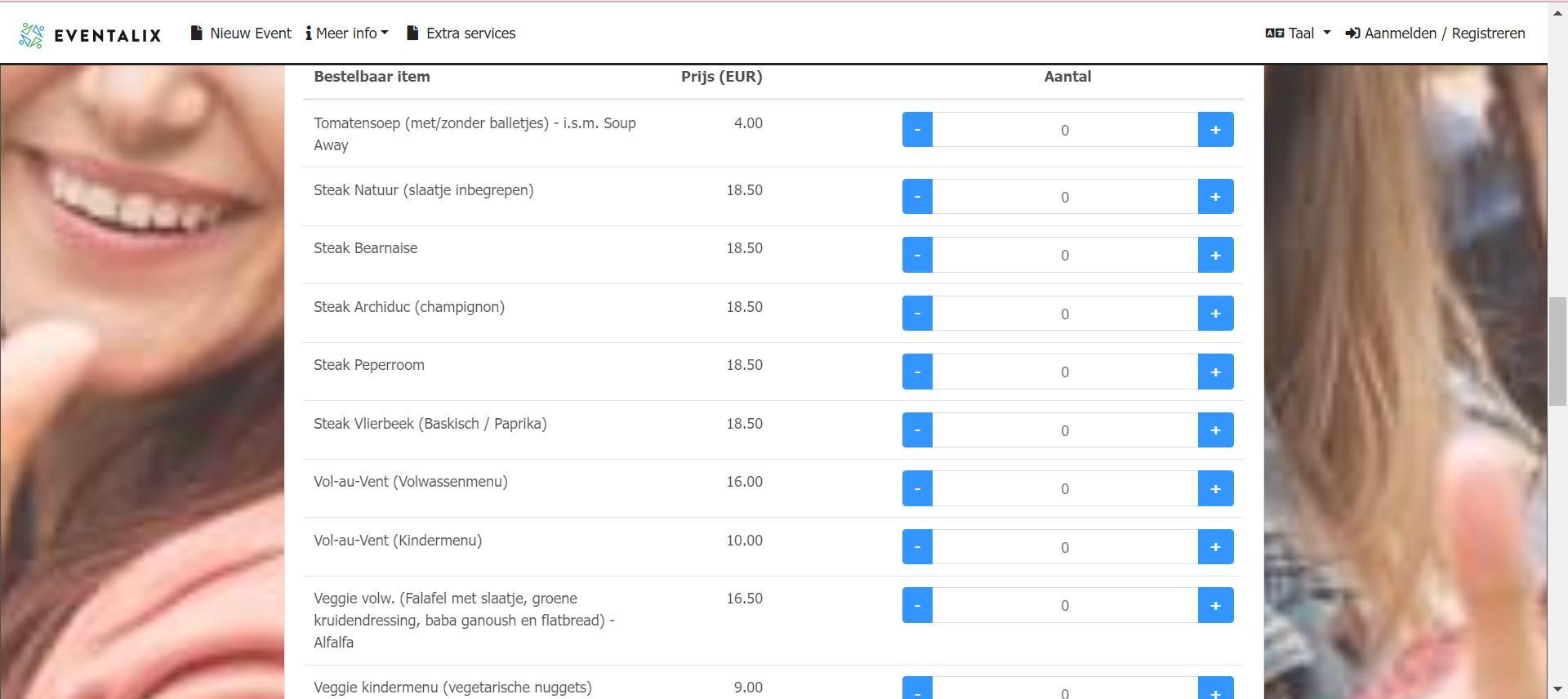Add a Vol-au-Vent Kindermenu with plus
Screen dimensions: 1568x699
tap(1215, 547)
